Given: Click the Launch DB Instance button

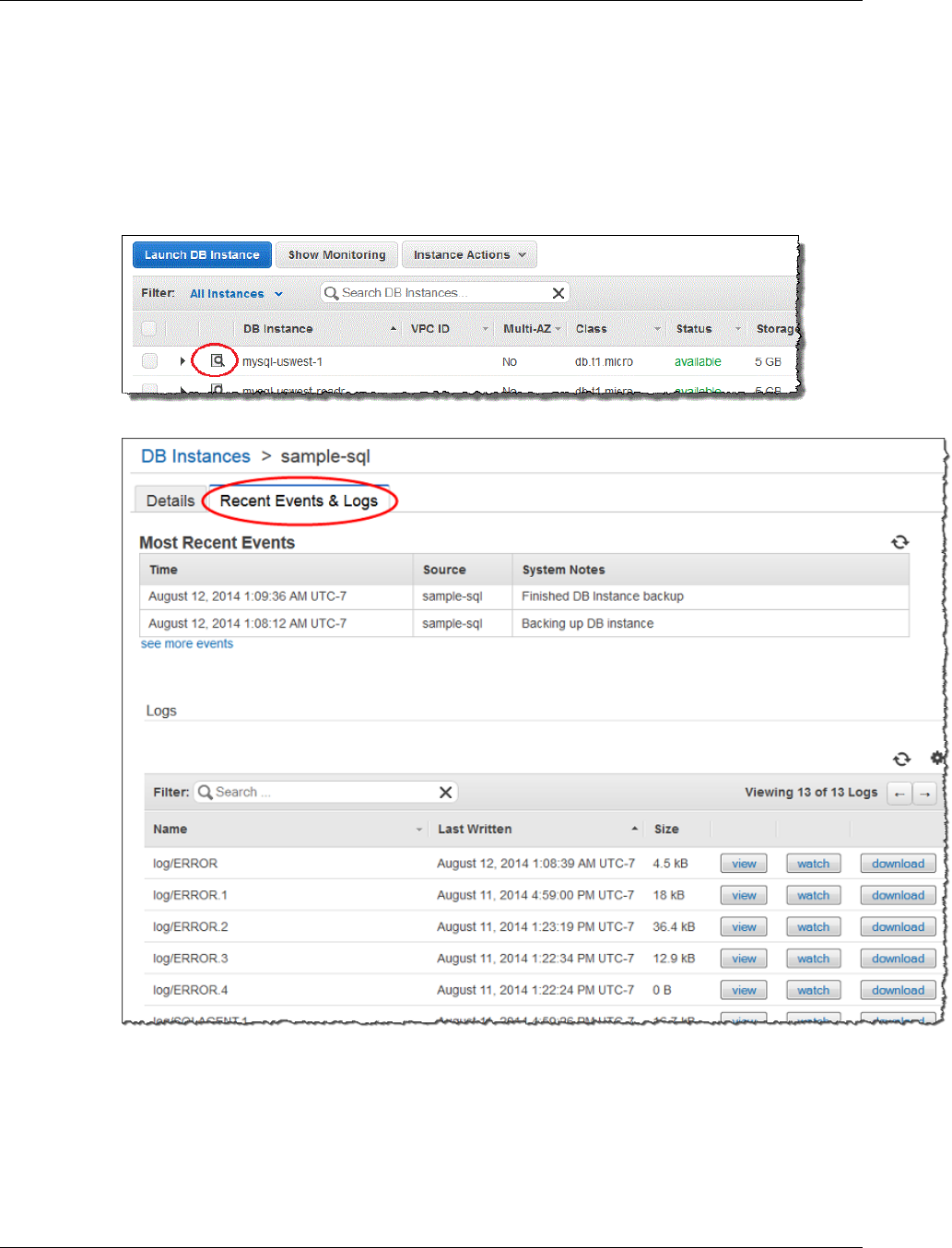Looking at the screenshot, I should pyautogui.click(x=202, y=254).
